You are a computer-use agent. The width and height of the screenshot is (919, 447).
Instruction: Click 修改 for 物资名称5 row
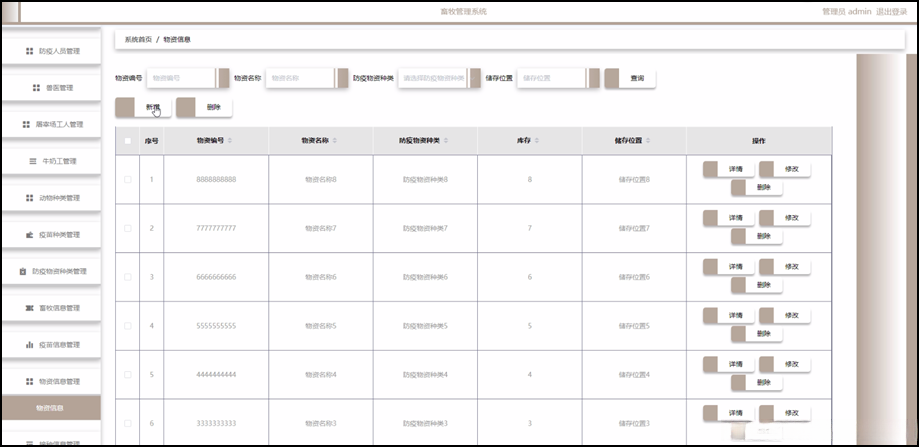[785, 315]
